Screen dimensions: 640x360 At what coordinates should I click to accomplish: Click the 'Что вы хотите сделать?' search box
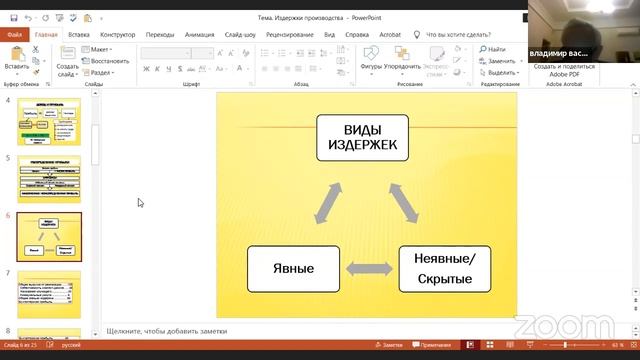[x=458, y=35]
